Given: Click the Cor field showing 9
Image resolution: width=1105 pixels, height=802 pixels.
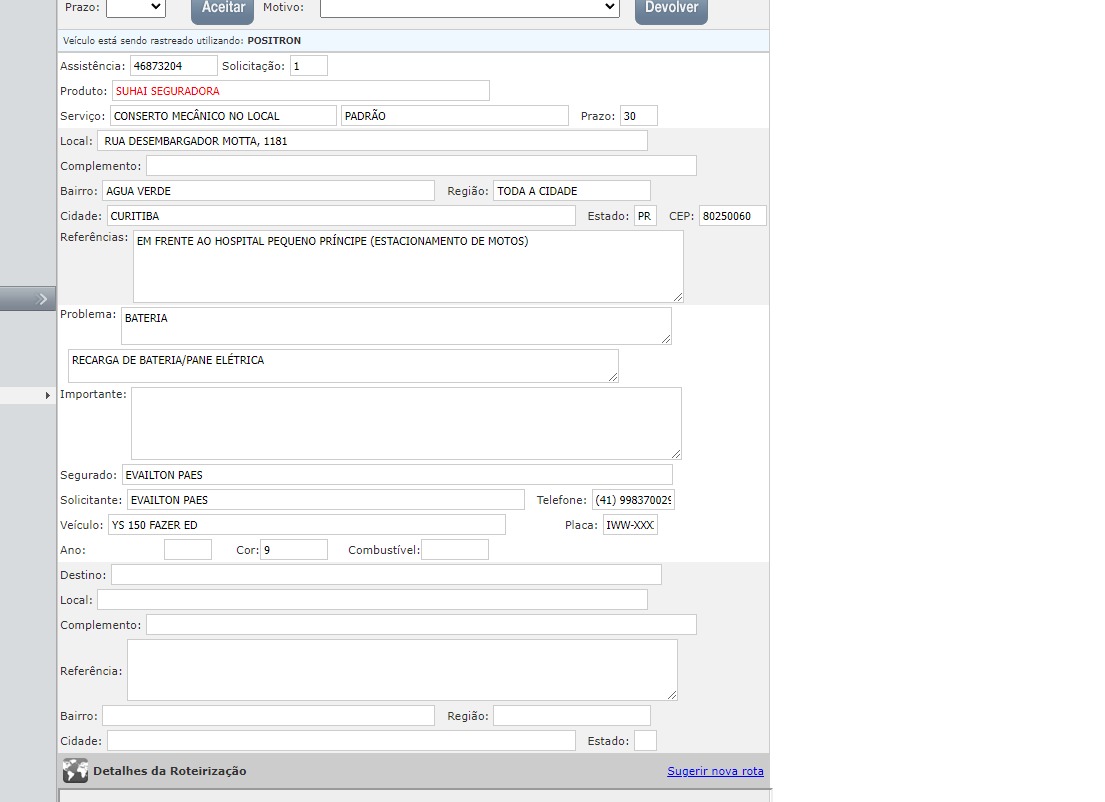Looking at the screenshot, I should click(x=294, y=550).
